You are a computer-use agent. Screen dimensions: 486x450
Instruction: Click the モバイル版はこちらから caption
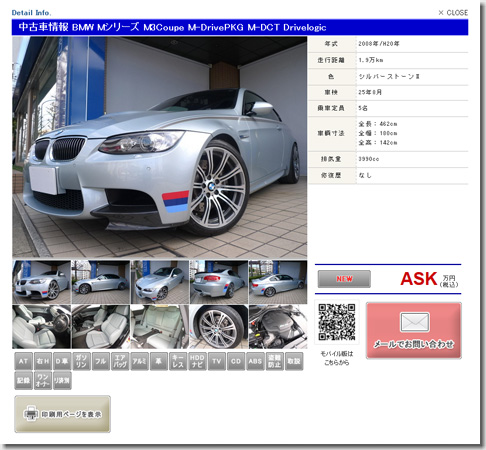[x=337, y=358]
